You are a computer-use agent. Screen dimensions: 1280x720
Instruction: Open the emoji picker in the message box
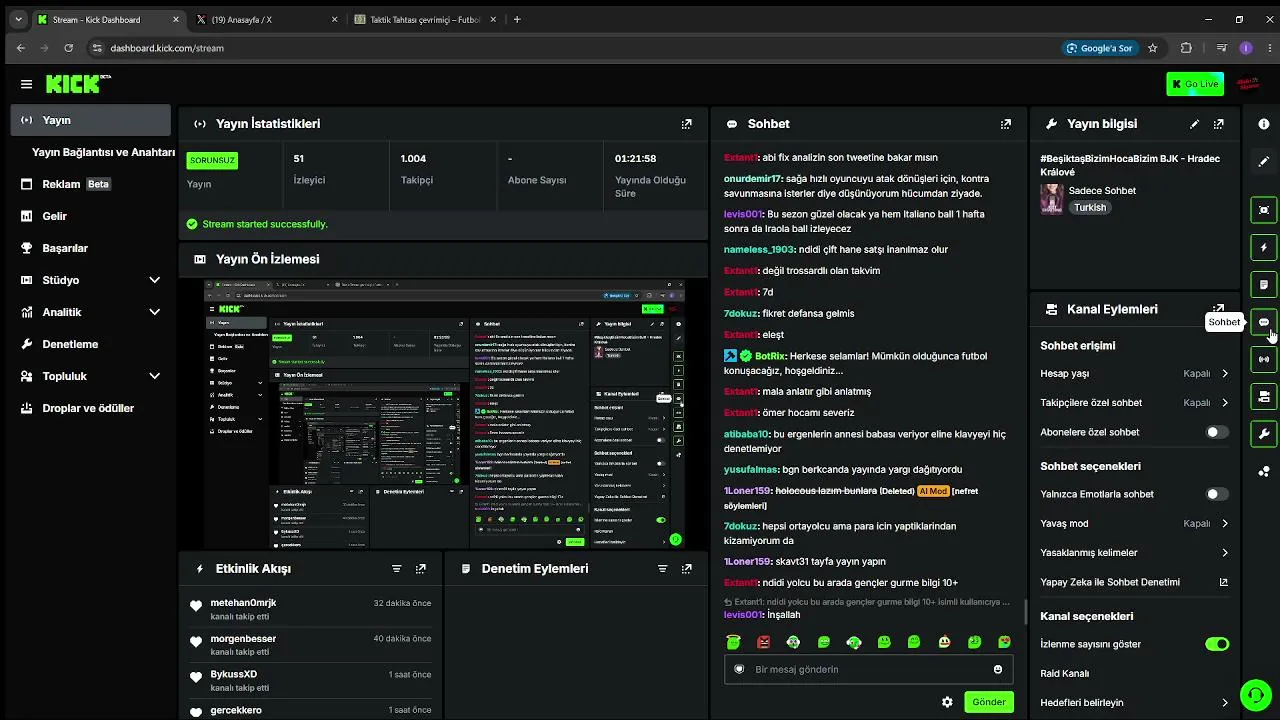point(998,670)
